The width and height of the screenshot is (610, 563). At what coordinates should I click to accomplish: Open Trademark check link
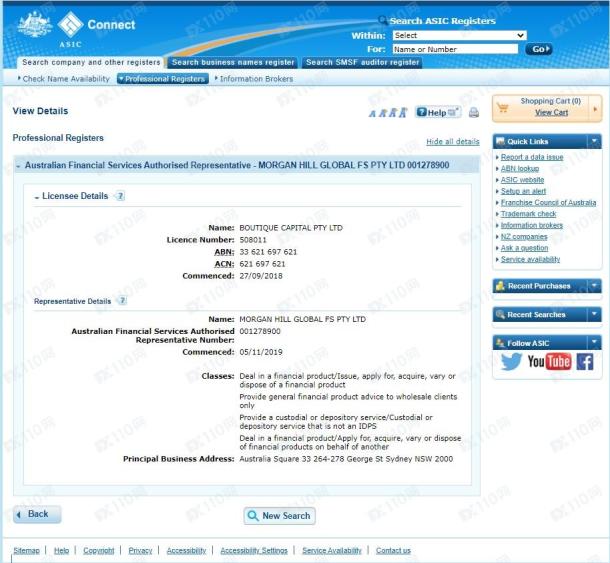click(x=528, y=214)
